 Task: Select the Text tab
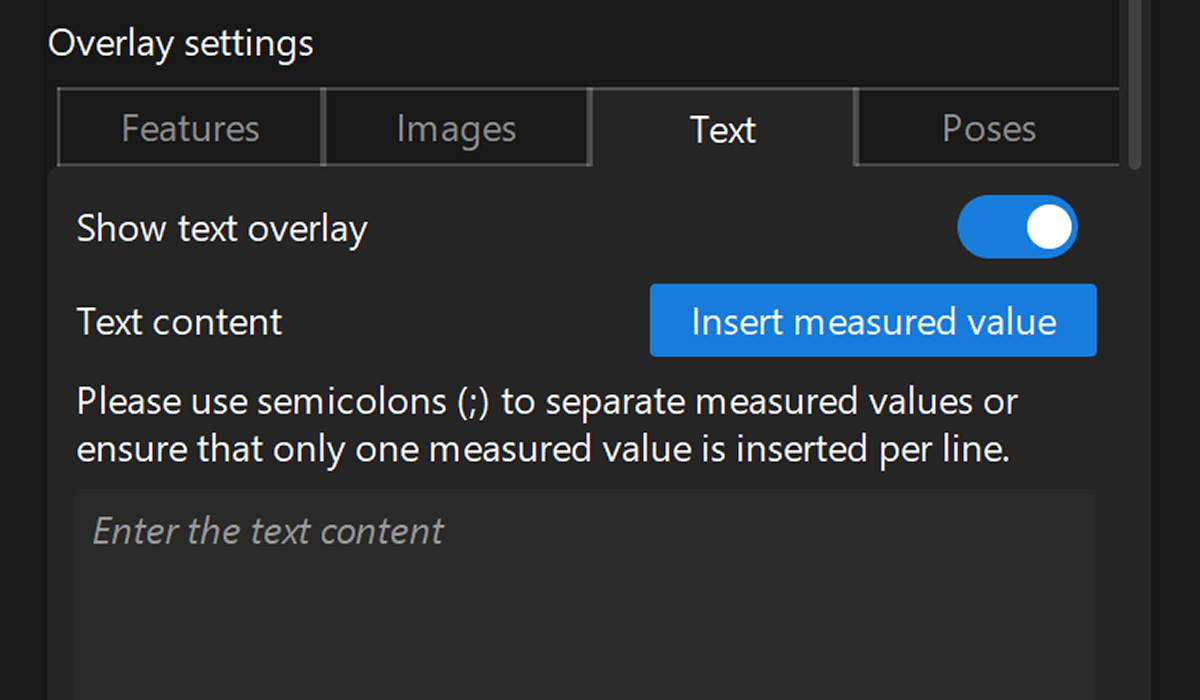coord(722,127)
